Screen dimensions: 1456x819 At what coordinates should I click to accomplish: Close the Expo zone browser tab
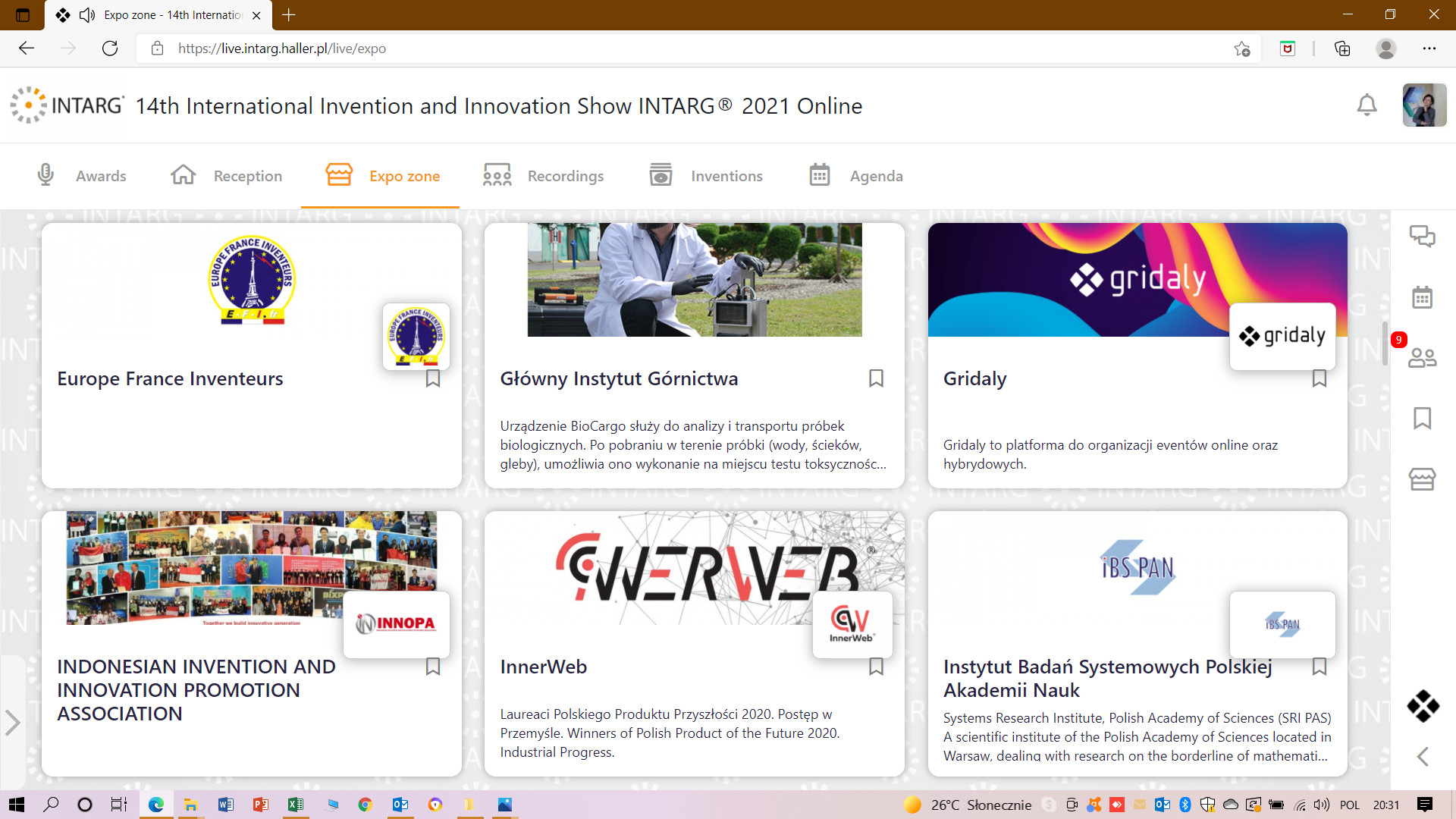coord(256,15)
